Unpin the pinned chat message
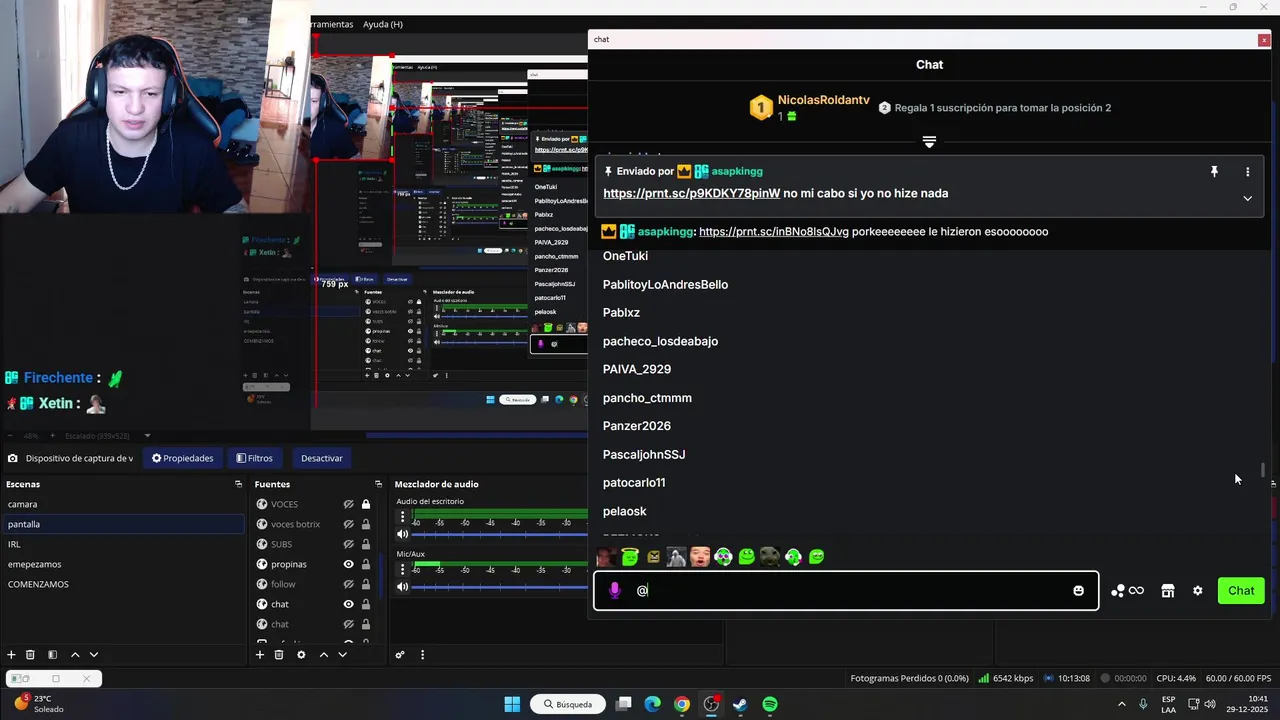The image size is (1280, 720). coord(1214,172)
